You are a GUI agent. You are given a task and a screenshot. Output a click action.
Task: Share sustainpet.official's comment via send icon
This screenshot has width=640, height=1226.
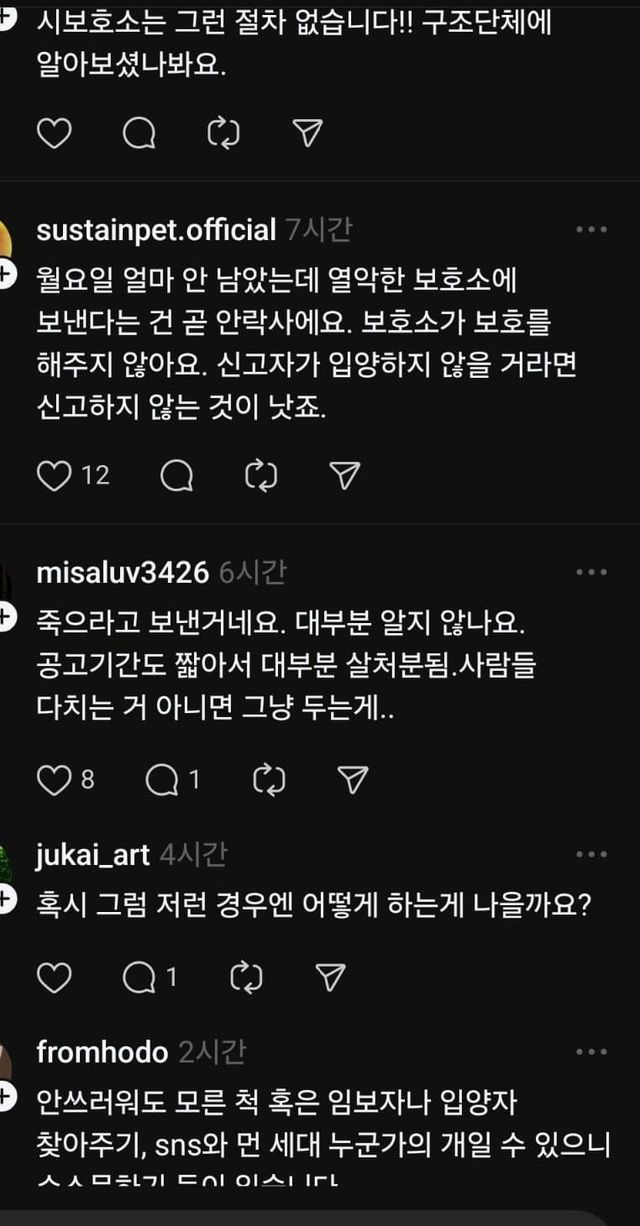[x=344, y=476]
